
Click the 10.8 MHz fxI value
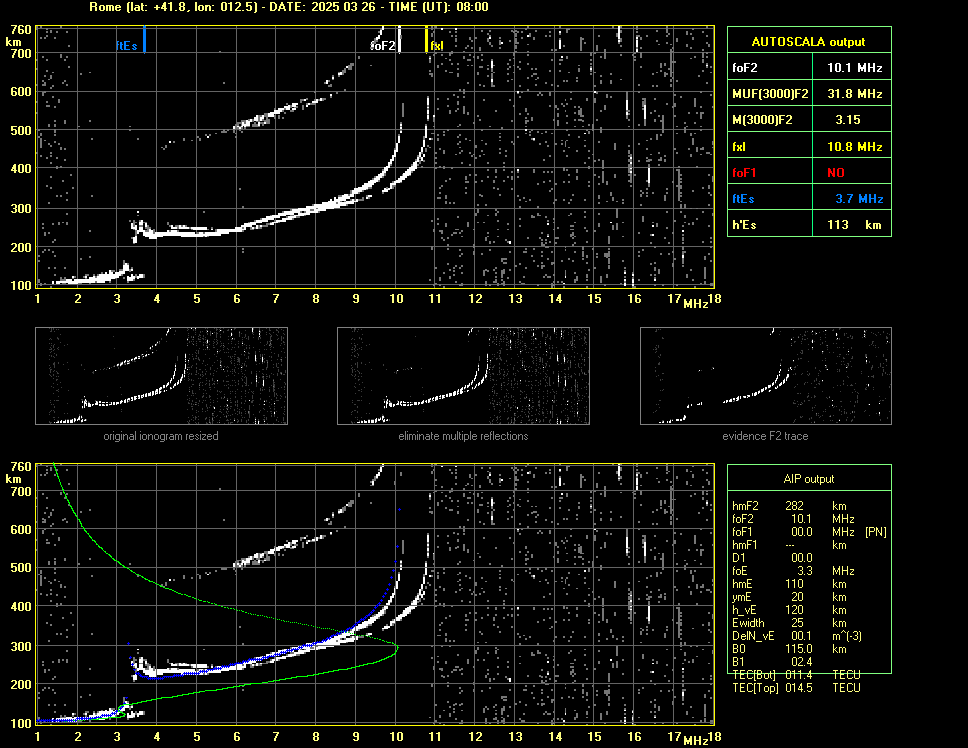pos(854,147)
